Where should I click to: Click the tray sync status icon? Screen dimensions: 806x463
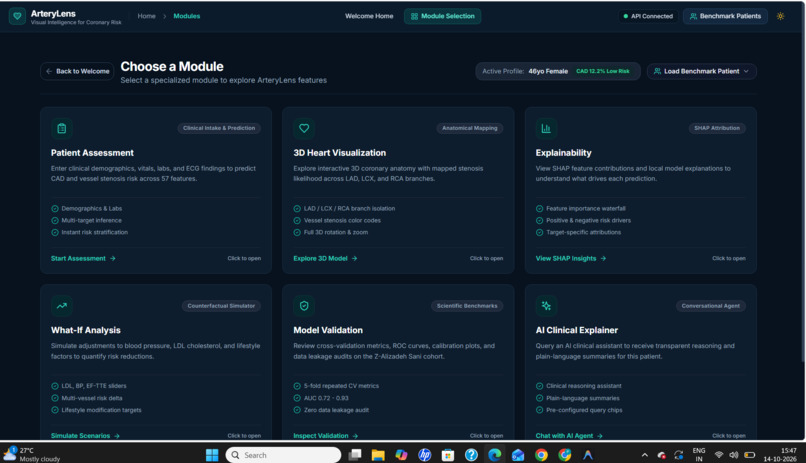(x=679, y=455)
